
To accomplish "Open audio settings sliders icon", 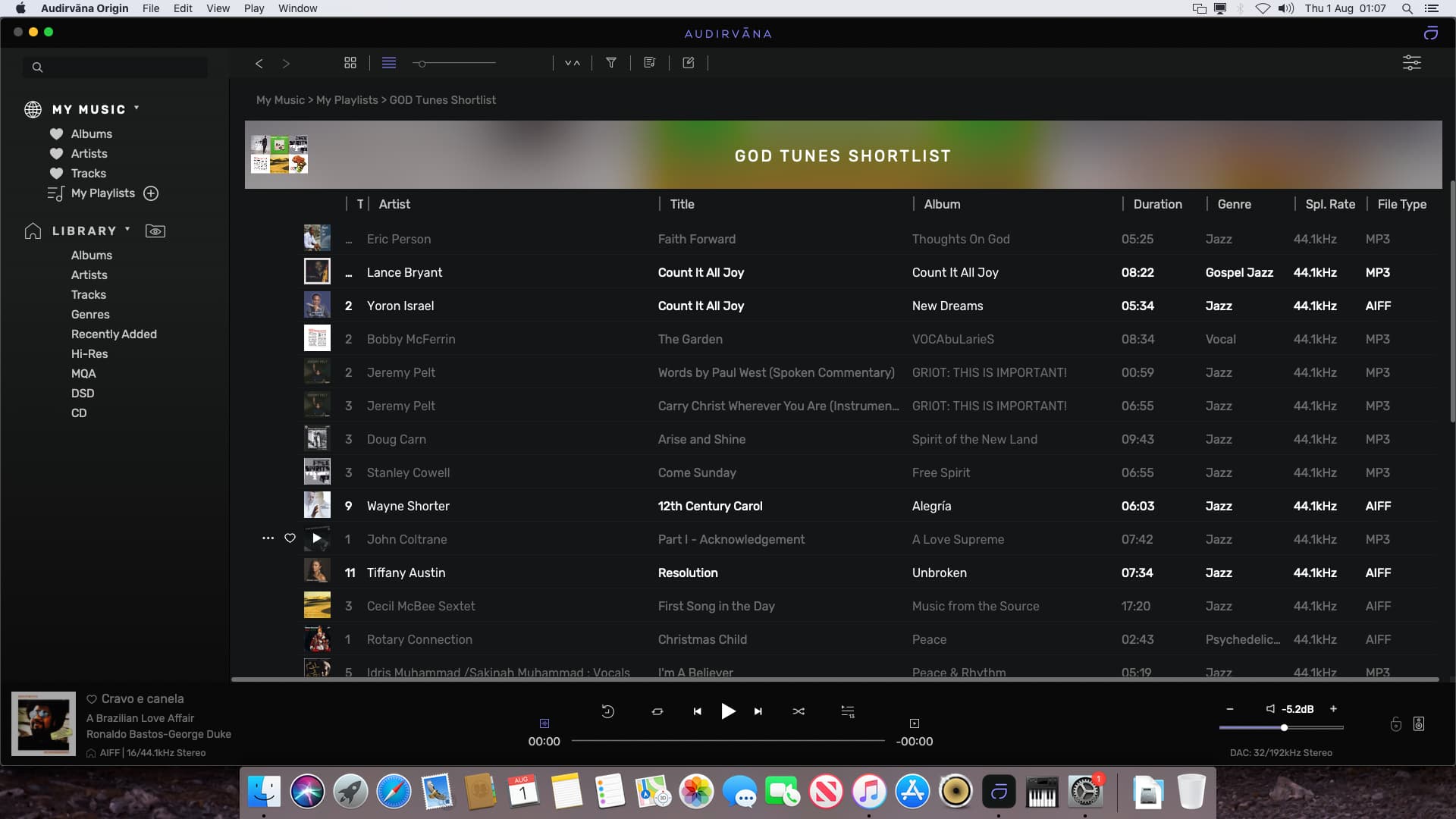I will (1411, 63).
